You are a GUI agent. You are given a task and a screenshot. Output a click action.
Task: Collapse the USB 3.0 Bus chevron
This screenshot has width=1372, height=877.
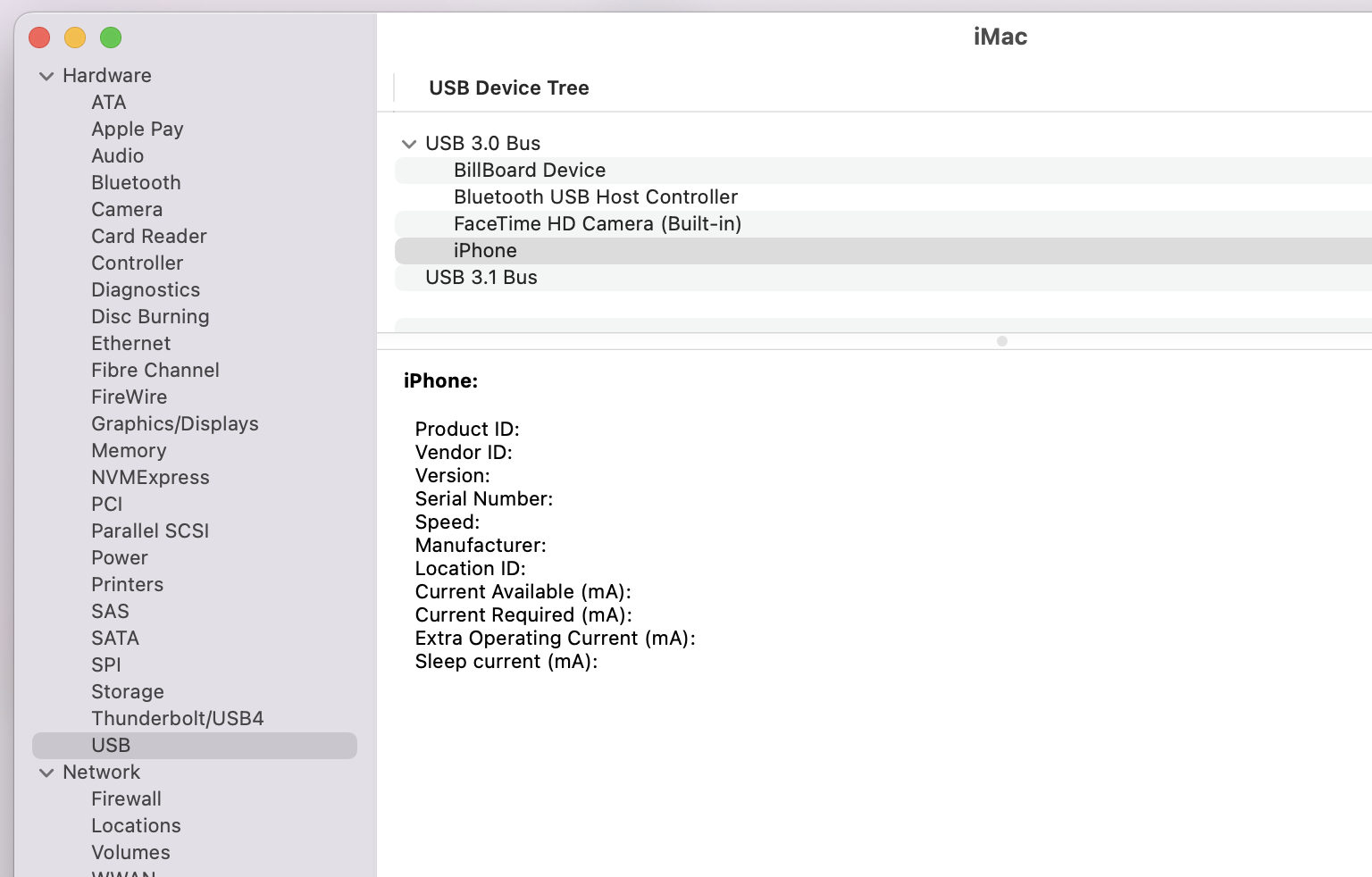[x=409, y=145]
